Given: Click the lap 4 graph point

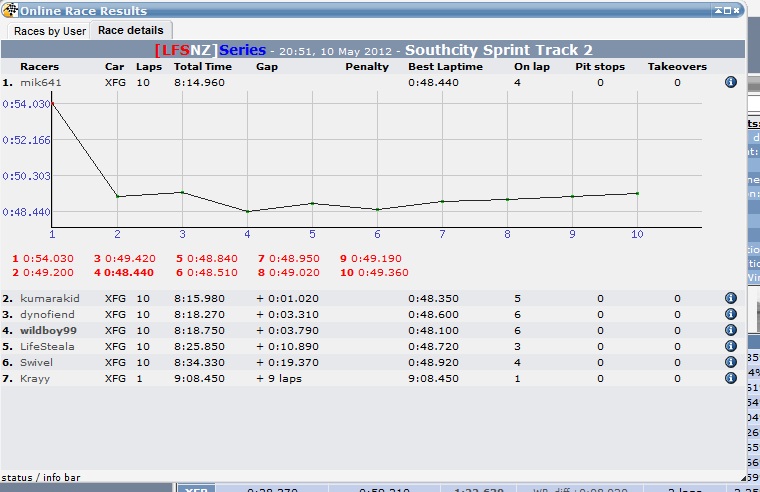Looking at the screenshot, I should pos(248,211).
